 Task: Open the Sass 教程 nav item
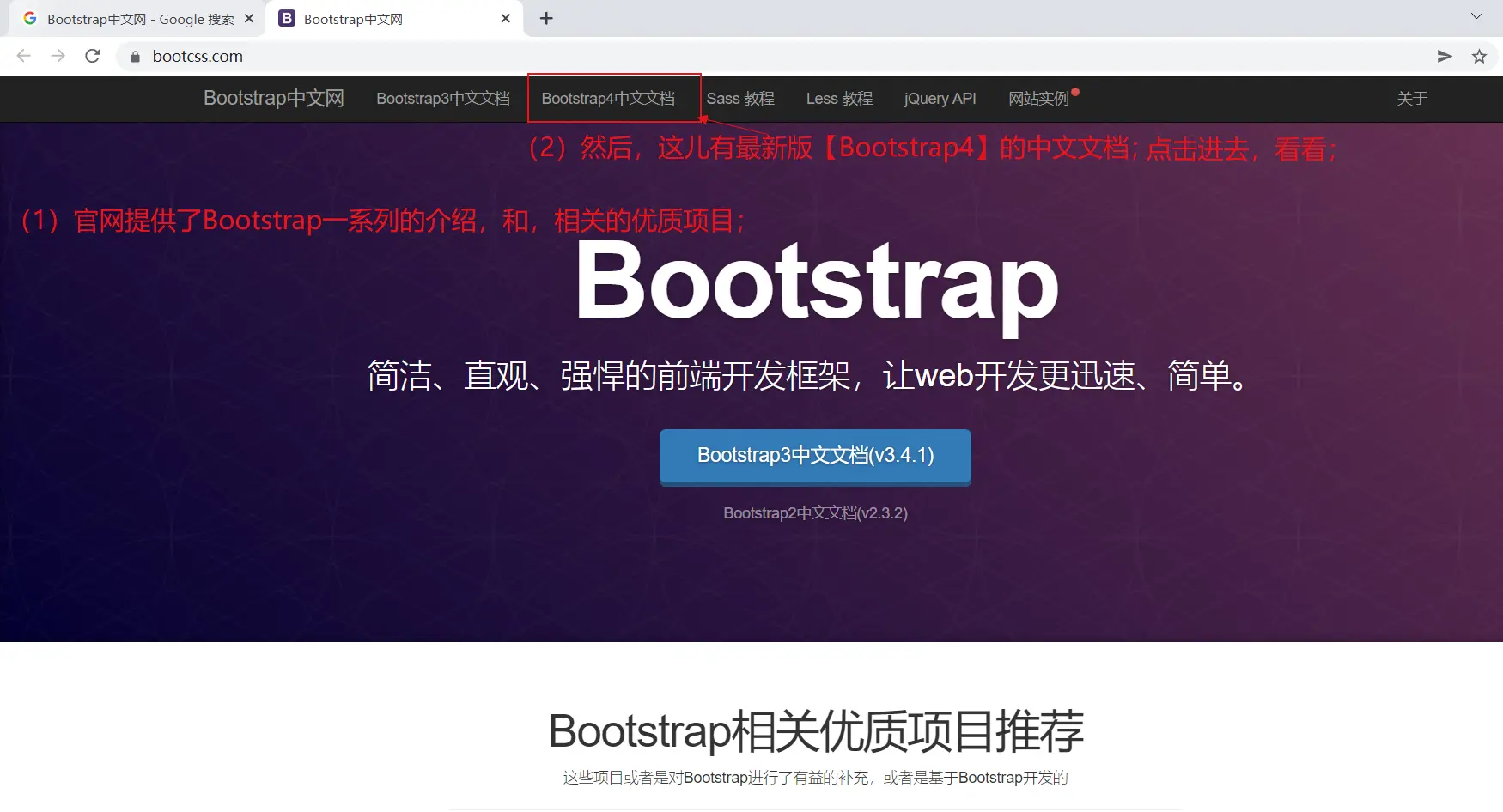pyautogui.click(x=740, y=99)
